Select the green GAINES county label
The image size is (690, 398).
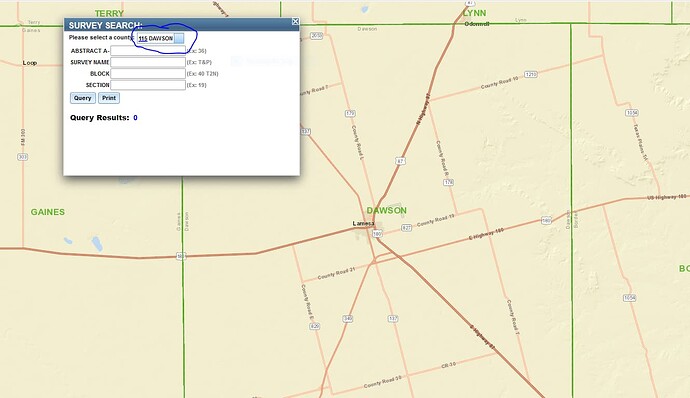[48, 212]
